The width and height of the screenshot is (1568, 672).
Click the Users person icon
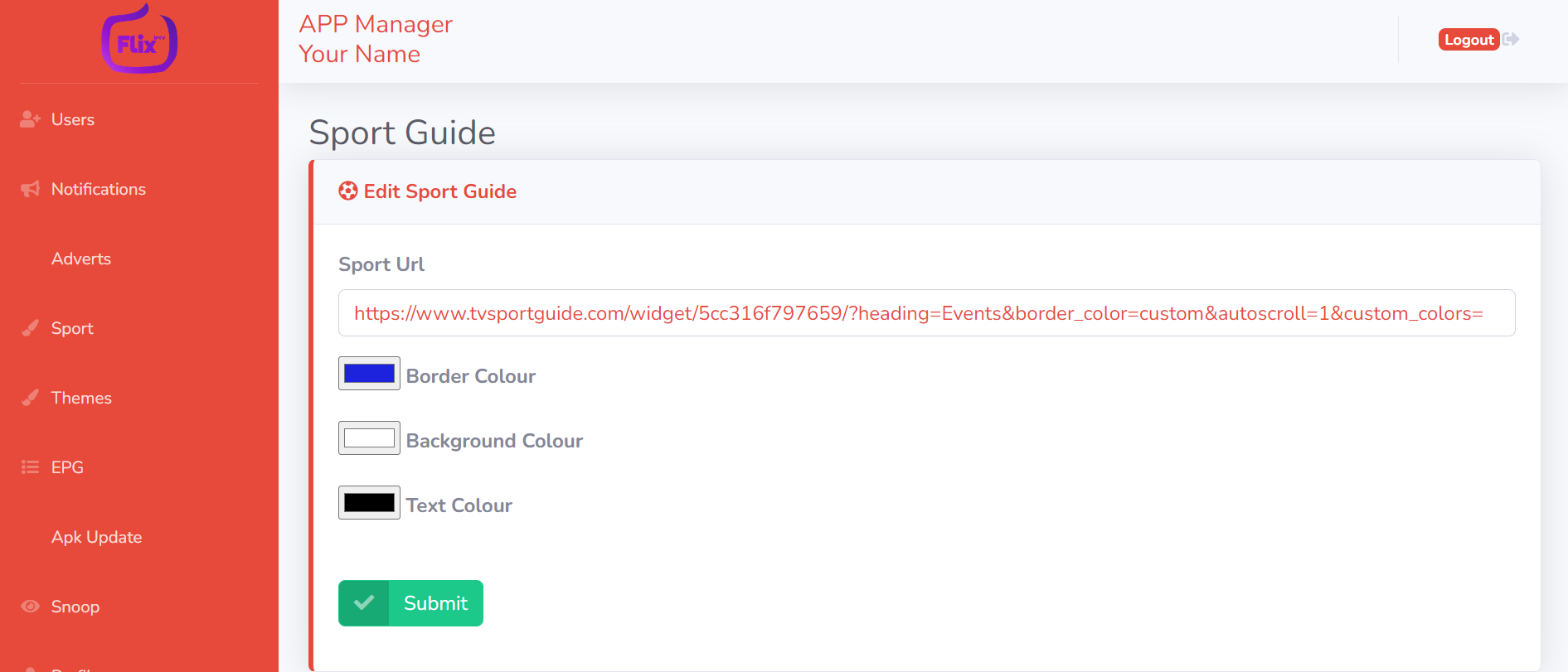pos(30,119)
